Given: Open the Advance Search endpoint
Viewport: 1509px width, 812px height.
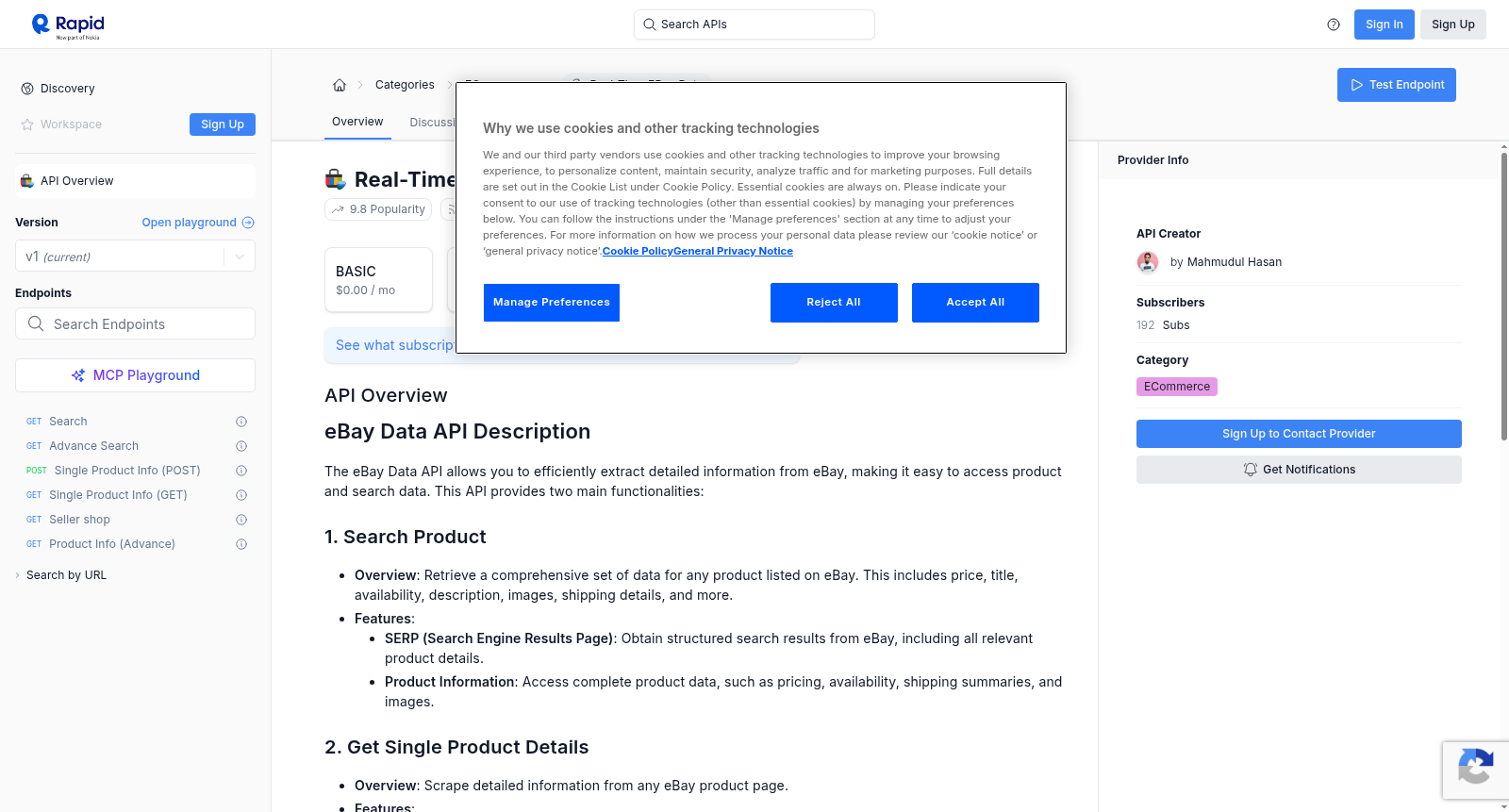Looking at the screenshot, I should click(x=93, y=446).
